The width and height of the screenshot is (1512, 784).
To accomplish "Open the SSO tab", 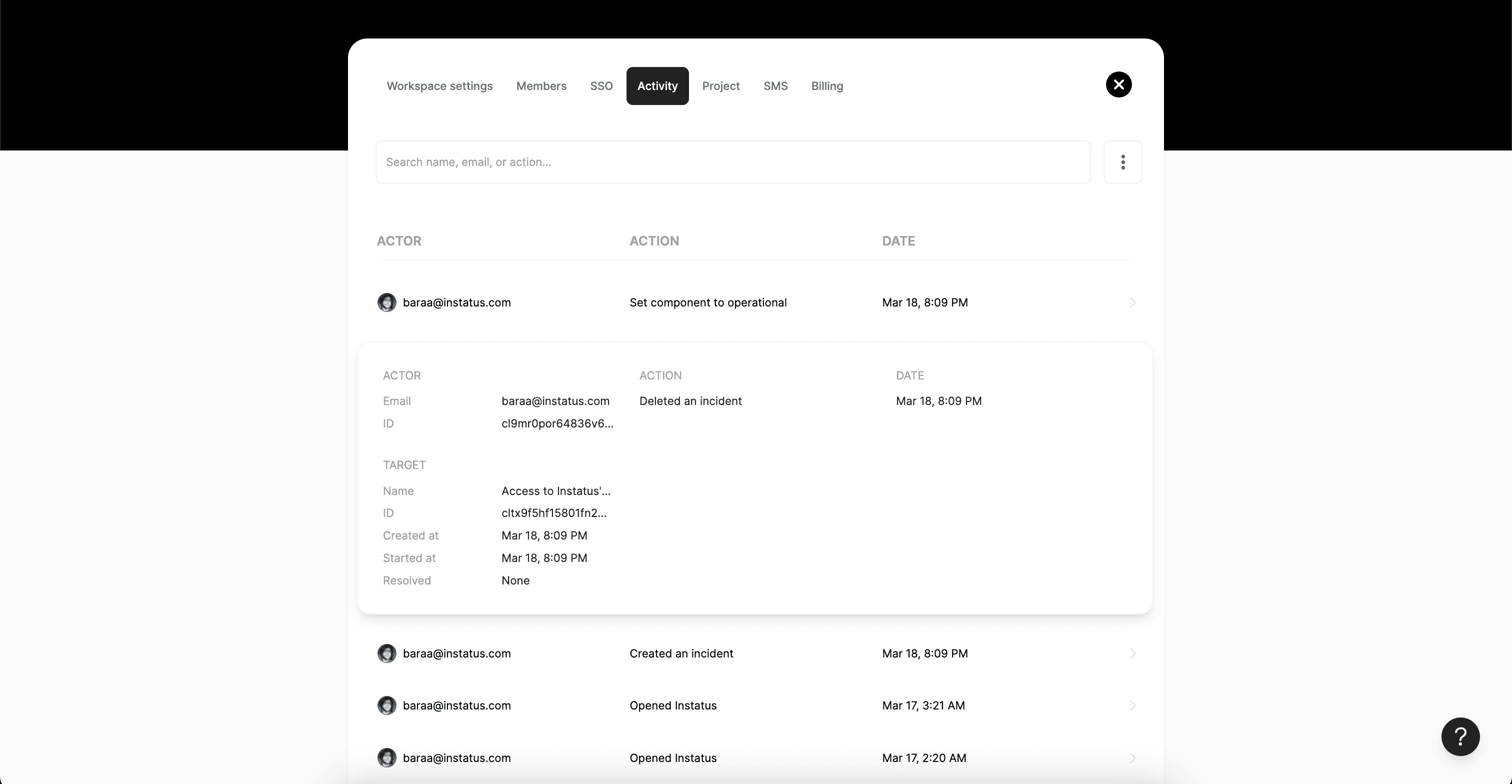I will [x=601, y=85].
